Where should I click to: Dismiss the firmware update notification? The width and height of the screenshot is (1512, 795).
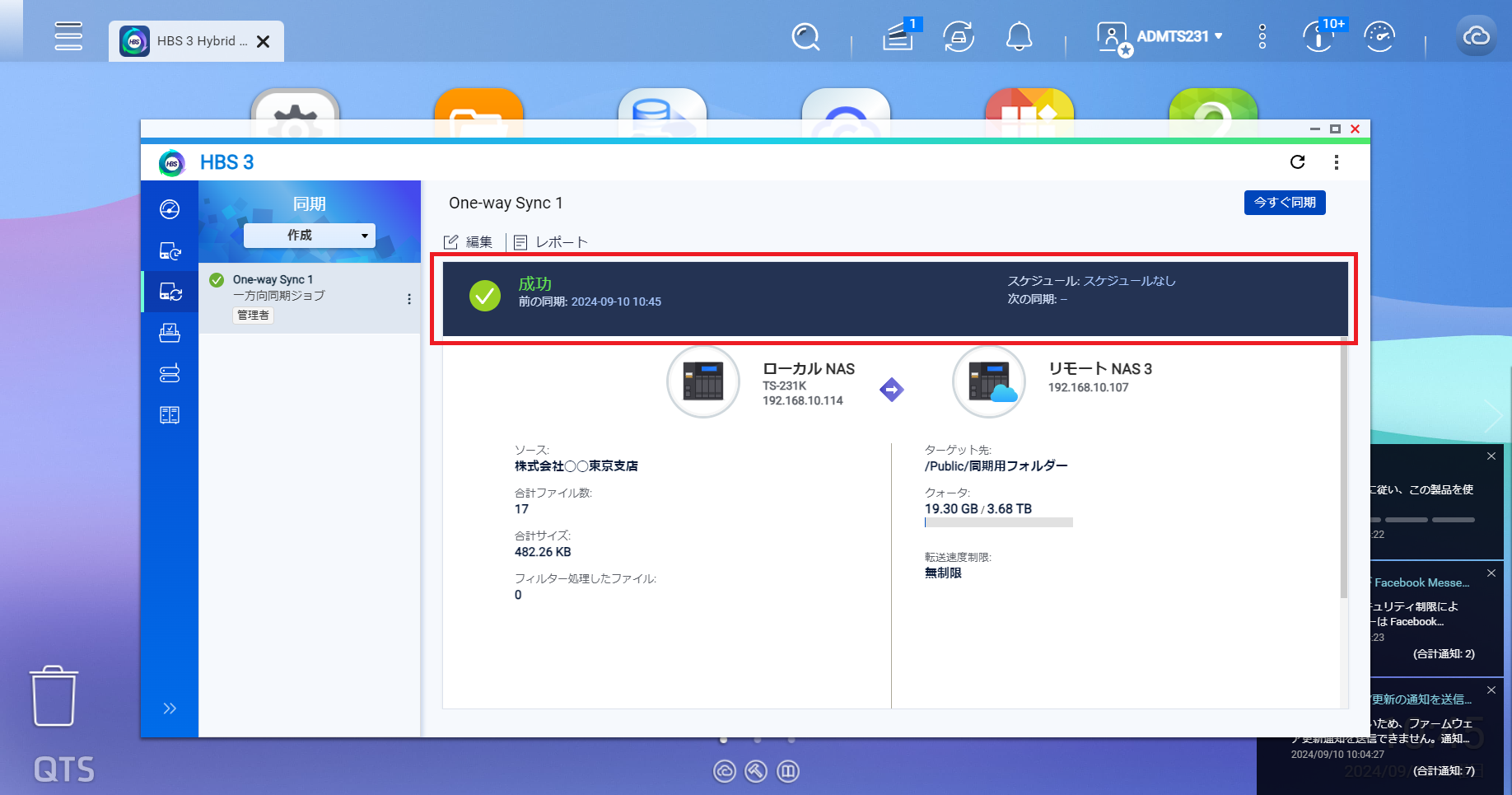pyautogui.click(x=1491, y=690)
